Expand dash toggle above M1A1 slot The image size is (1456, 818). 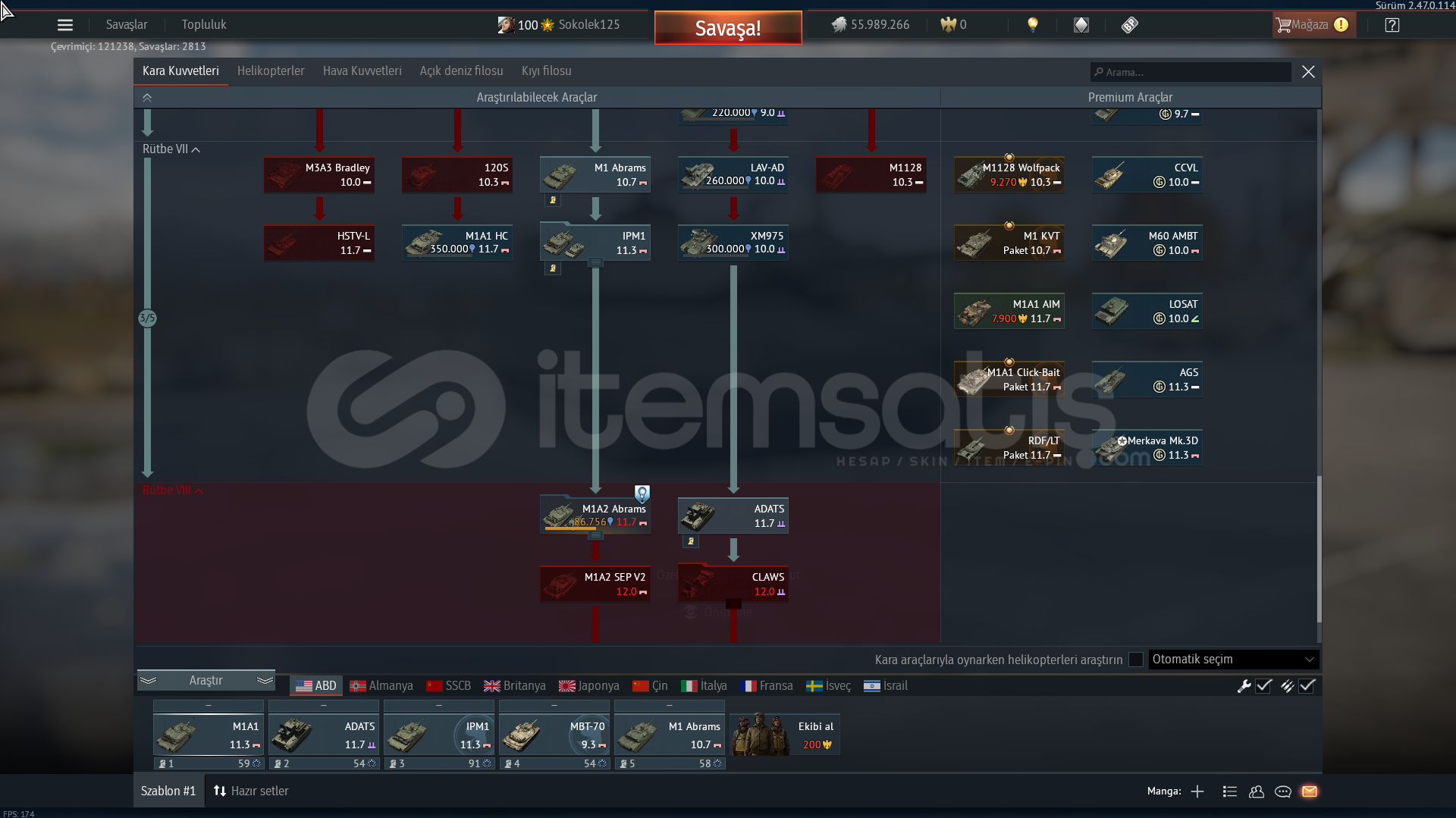point(209,706)
